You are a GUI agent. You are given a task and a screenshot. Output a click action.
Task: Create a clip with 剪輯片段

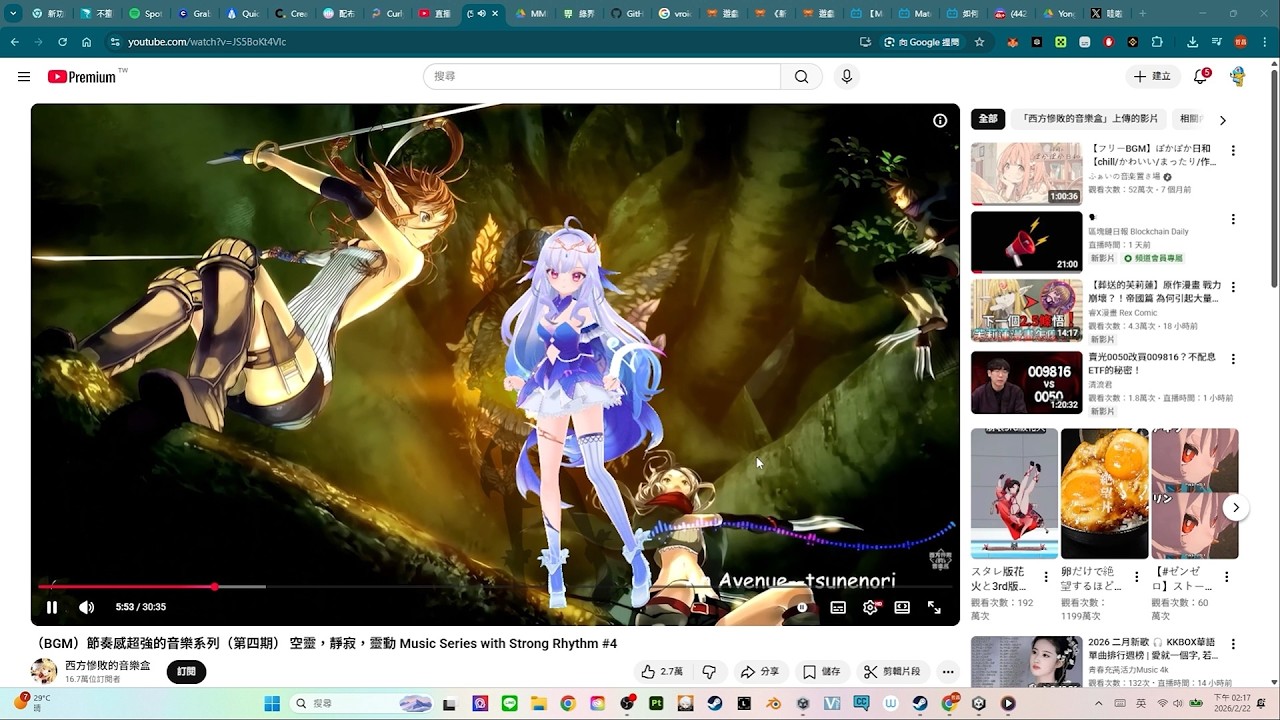(x=892, y=672)
